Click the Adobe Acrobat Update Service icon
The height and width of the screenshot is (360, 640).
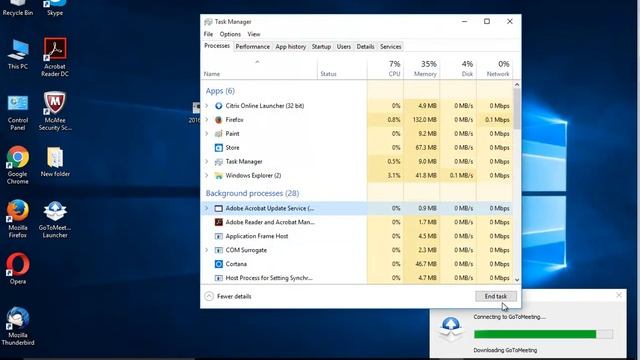point(218,208)
